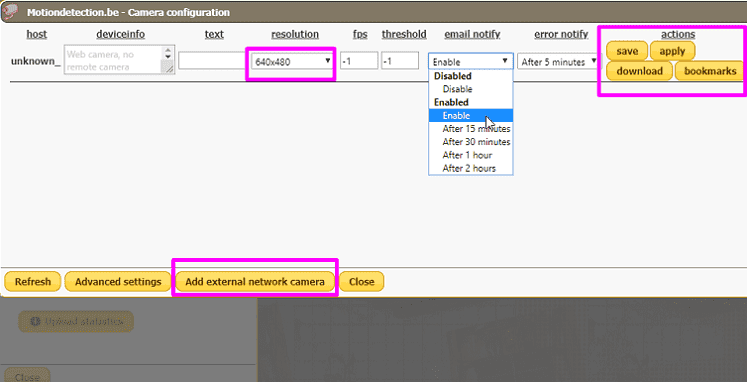Image resolution: width=747 pixels, height=382 pixels.
Task: Click the resolution column header
Action: 295,34
